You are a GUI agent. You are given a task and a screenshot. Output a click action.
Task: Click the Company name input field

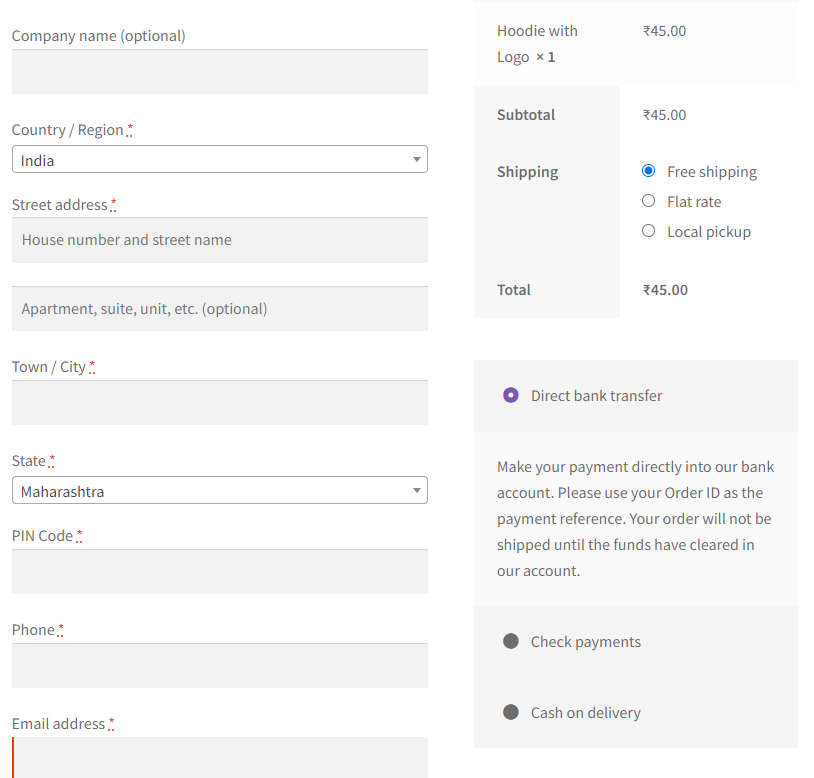point(219,71)
